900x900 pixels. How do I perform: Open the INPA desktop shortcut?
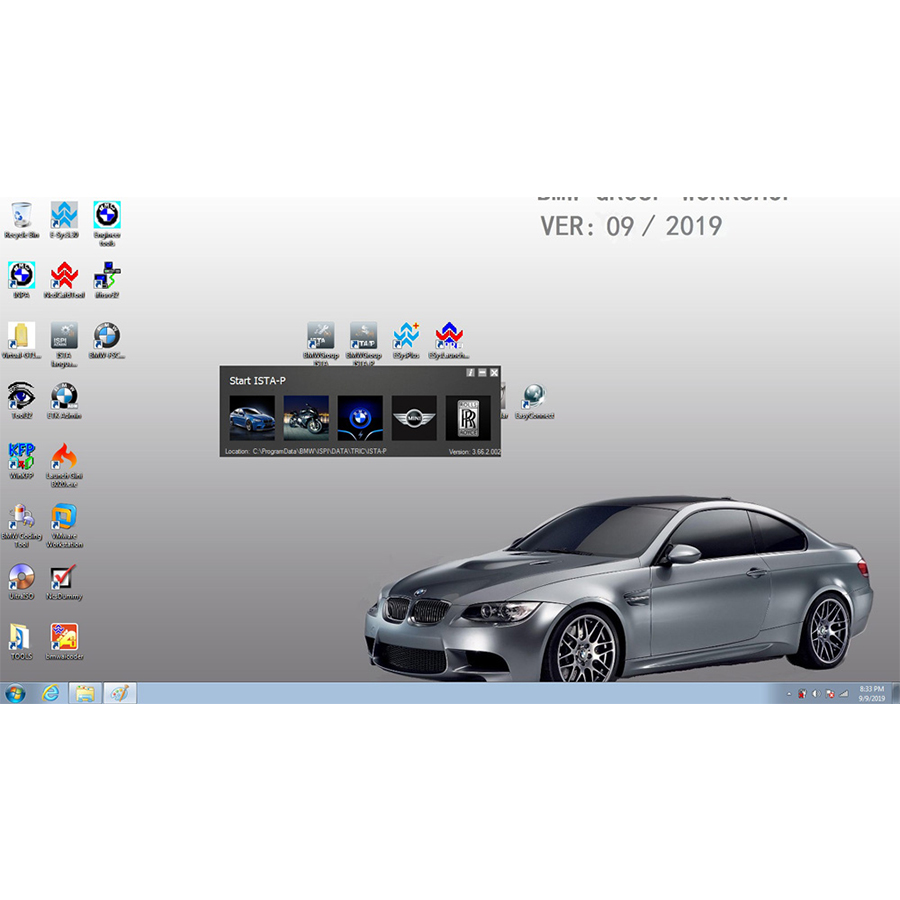[21, 276]
